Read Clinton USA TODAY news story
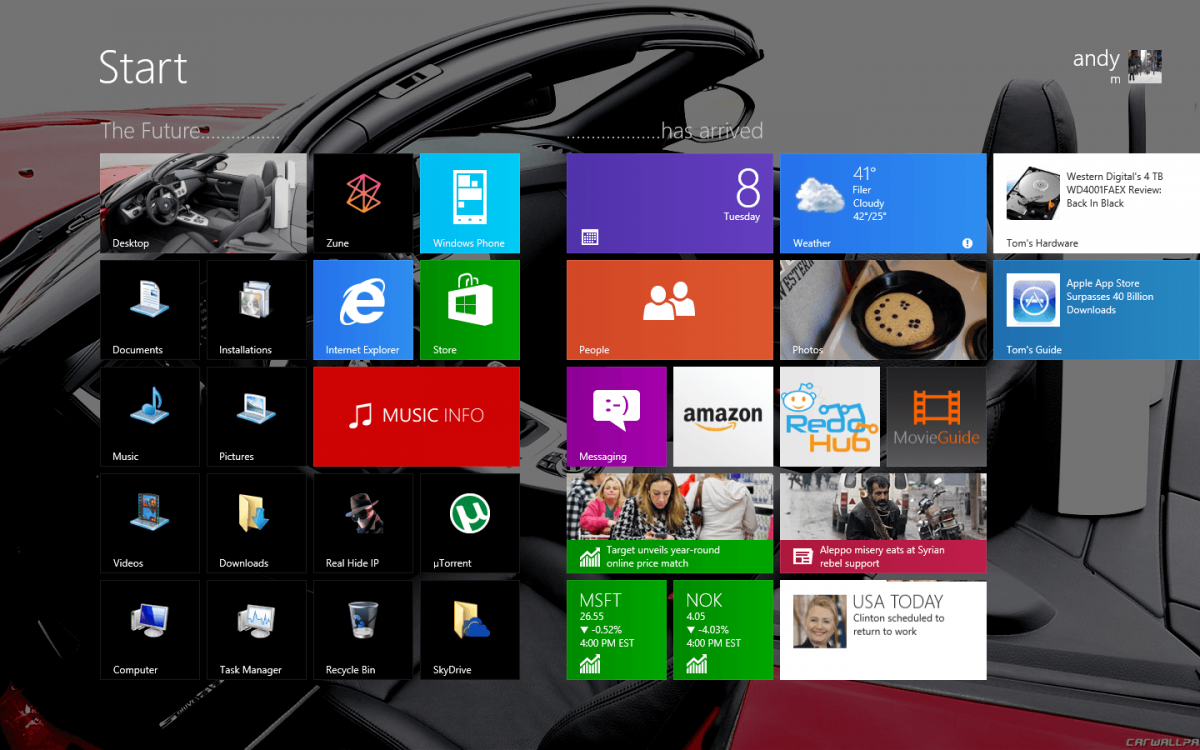 pyautogui.click(x=882, y=630)
